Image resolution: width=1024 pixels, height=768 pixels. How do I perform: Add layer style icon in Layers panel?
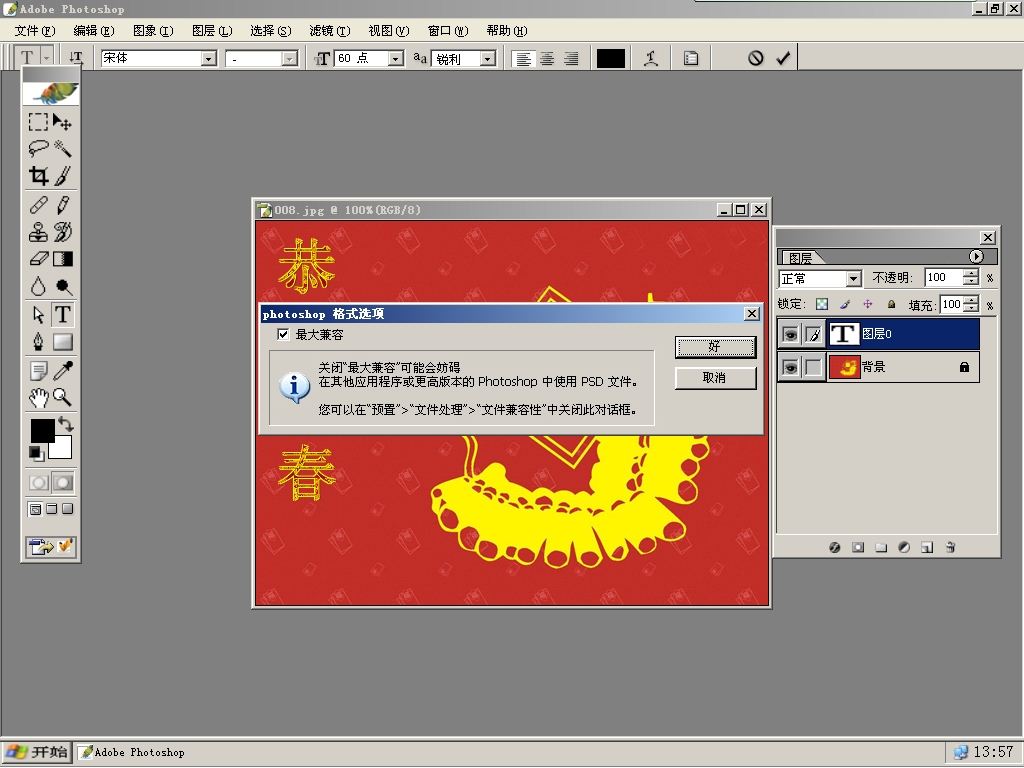(835, 547)
